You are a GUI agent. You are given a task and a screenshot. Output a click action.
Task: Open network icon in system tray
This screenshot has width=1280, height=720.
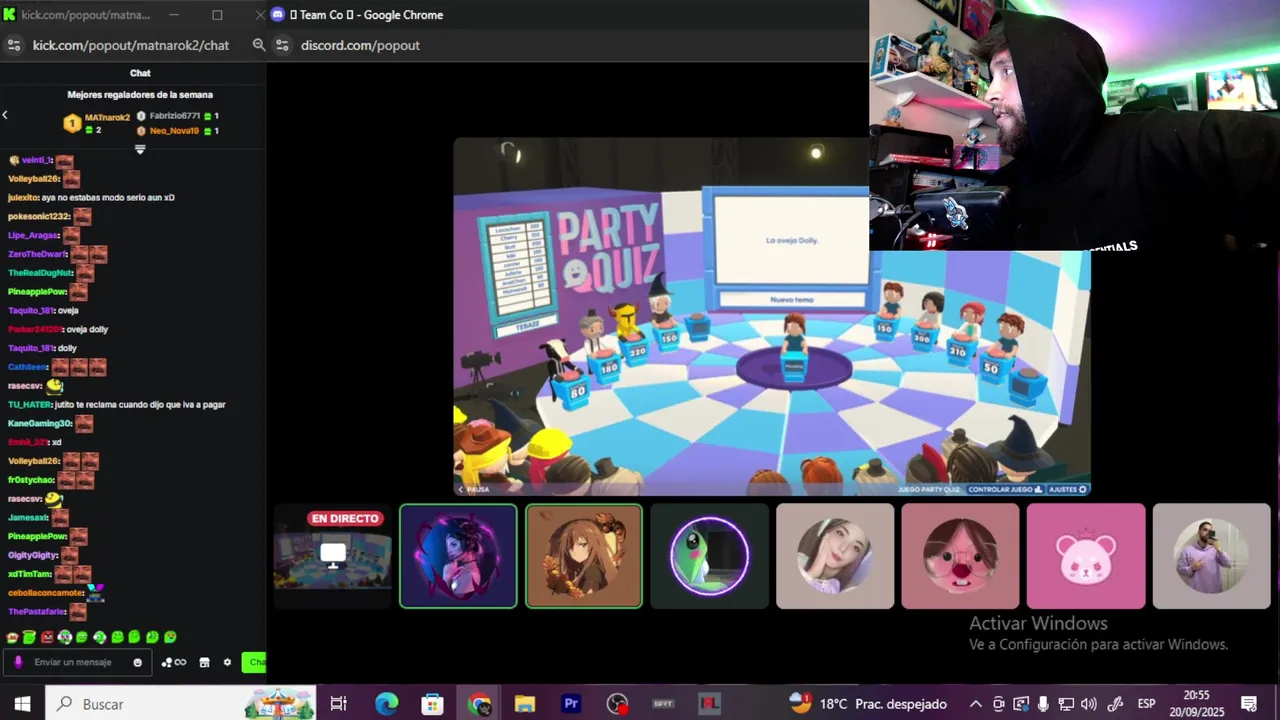point(1066,704)
